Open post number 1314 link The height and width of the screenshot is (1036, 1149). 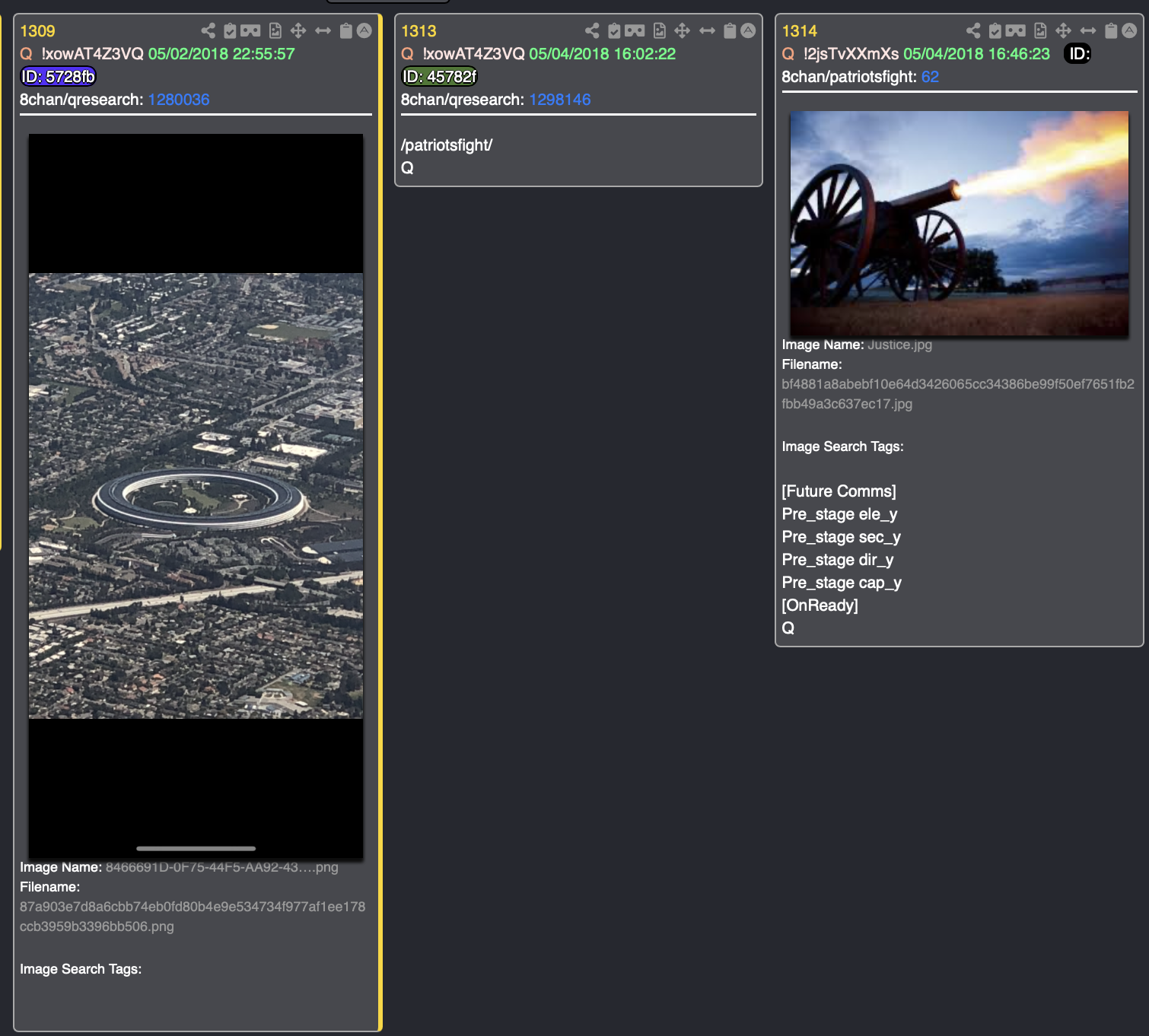pos(799,31)
